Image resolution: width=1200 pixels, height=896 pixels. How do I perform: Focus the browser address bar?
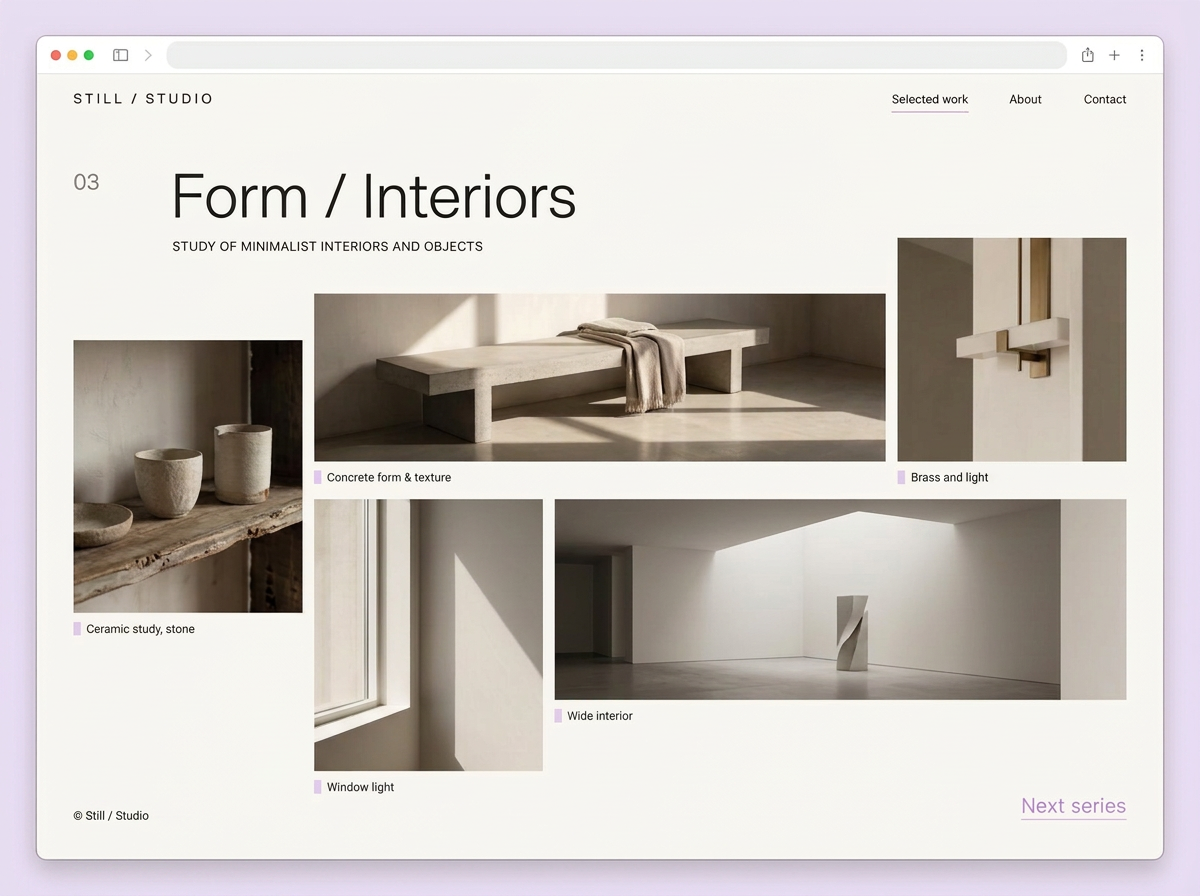pos(616,55)
